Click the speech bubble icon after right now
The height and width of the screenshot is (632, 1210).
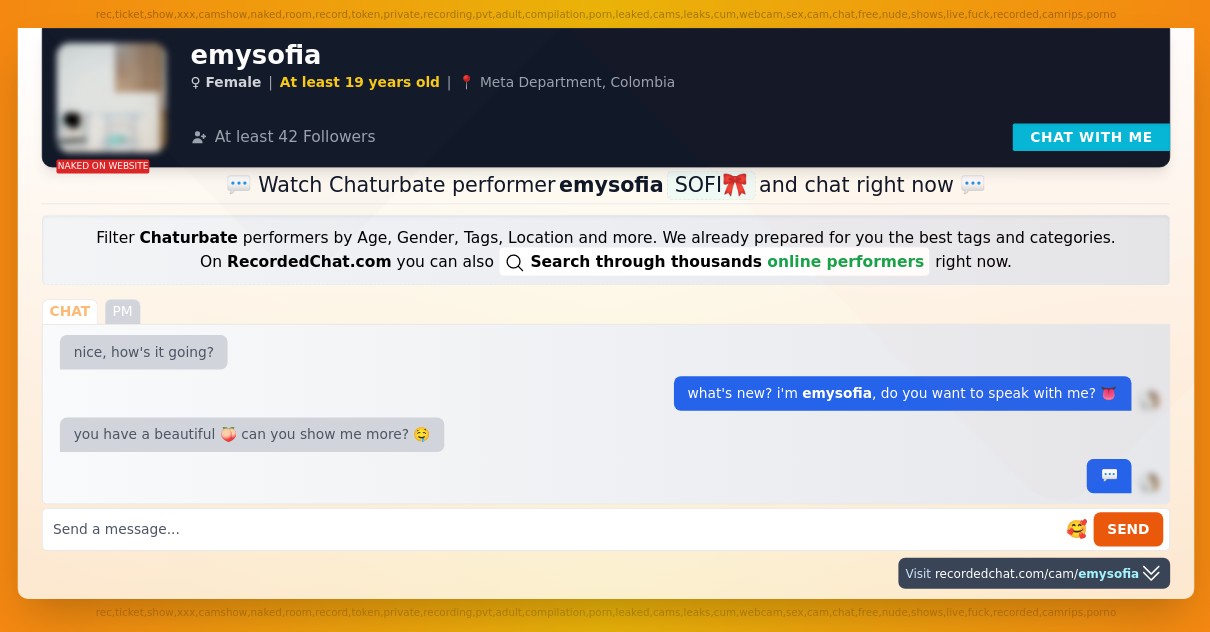tap(973, 185)
